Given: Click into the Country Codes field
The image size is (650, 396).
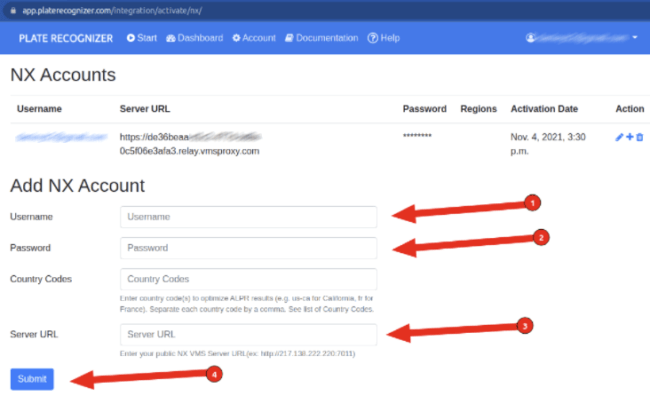Looking at the screenshot, I should point(248,279).
